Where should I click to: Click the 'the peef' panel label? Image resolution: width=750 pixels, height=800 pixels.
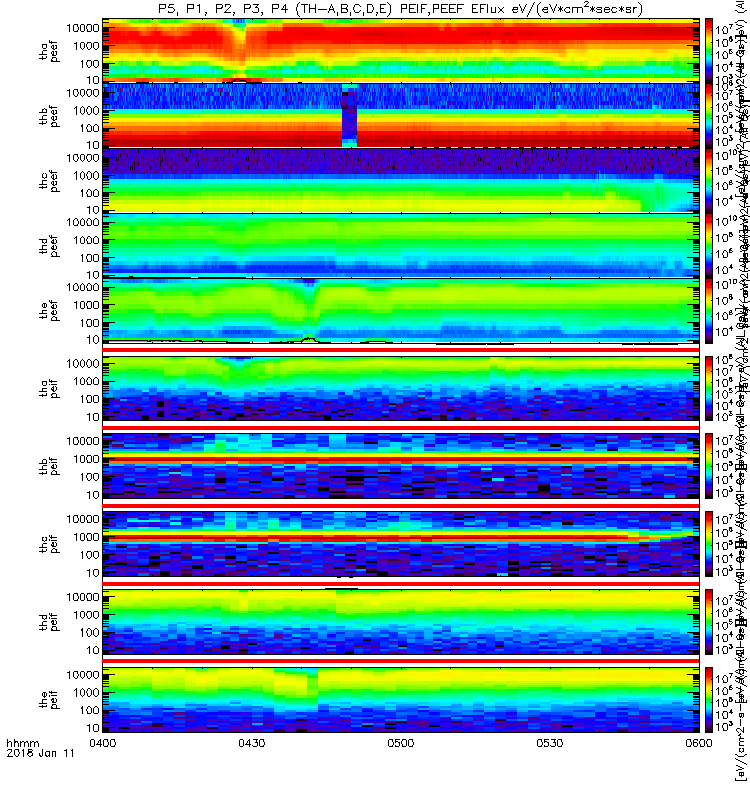click(48, 311)
